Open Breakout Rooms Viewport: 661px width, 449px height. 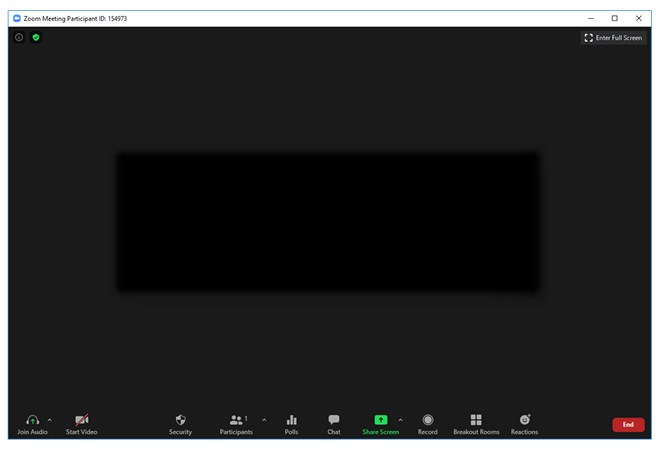tap(476, 421)
